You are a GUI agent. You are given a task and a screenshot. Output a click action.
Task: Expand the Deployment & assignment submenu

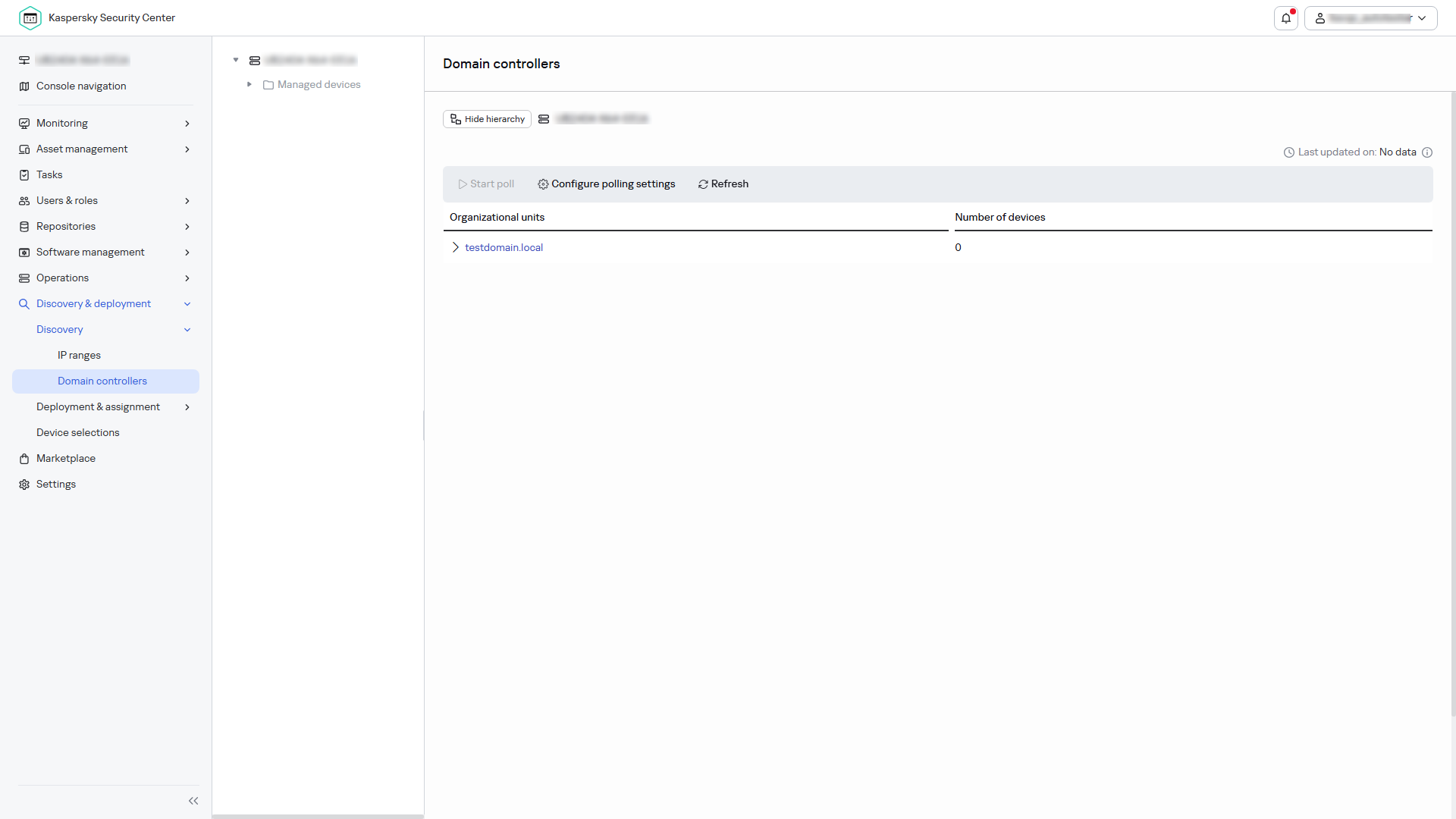point(187,407)
